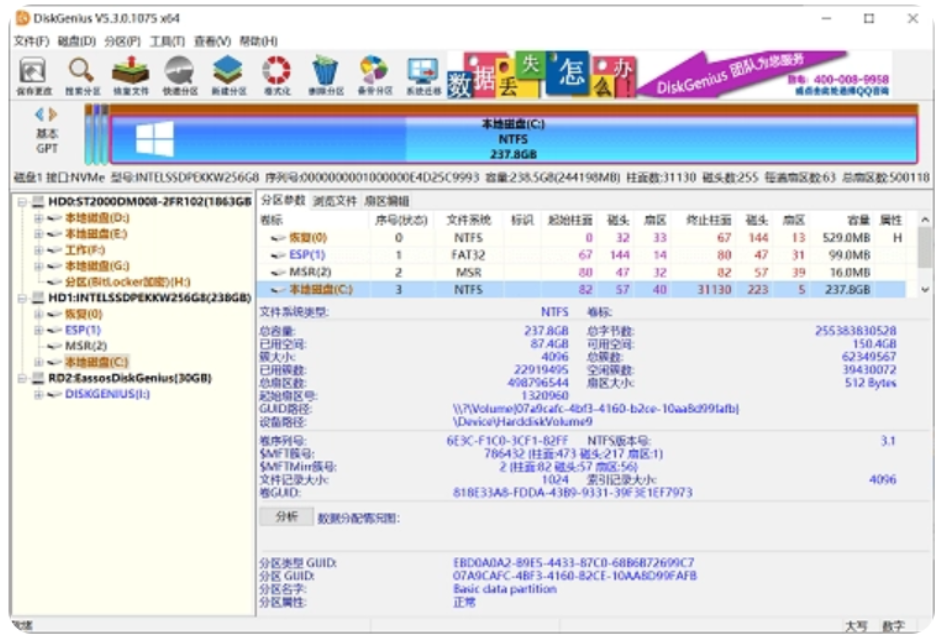The image size is (946, 644).
Task: Select the C: NTFS partition in disk map
Action: [513, 139]
